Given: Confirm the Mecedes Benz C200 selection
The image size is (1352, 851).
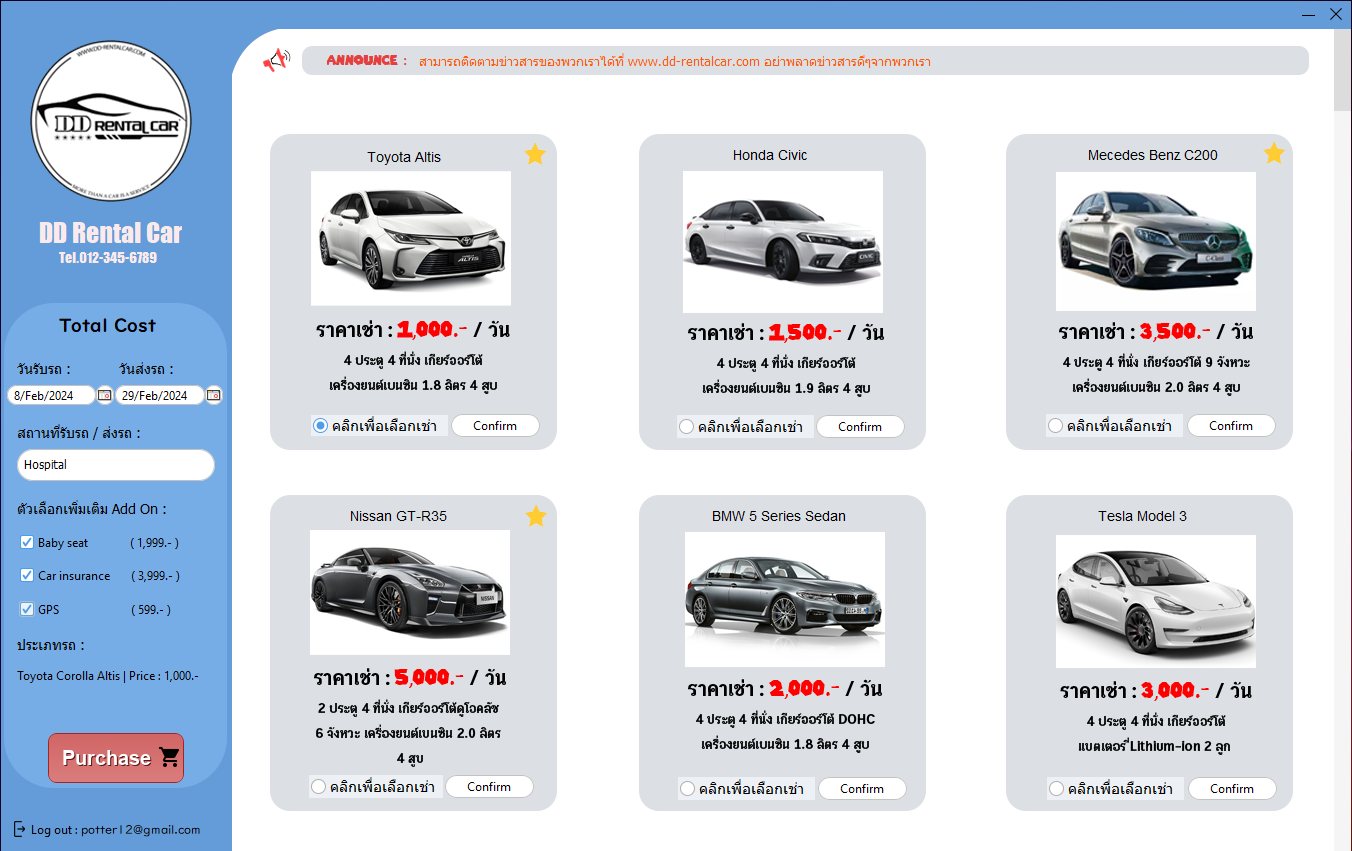Looking at the screenshot, I should pyautogui.click(x=1231, y=426).
